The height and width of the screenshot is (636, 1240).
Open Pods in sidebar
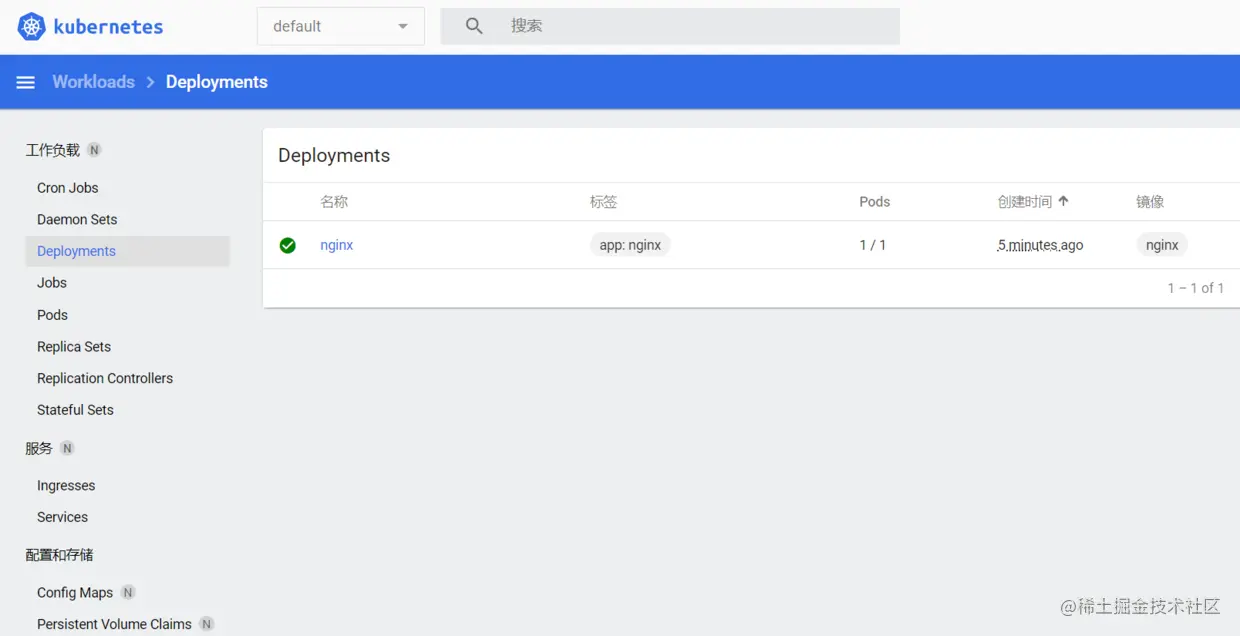pyautogui.click(x=52, y=315)
